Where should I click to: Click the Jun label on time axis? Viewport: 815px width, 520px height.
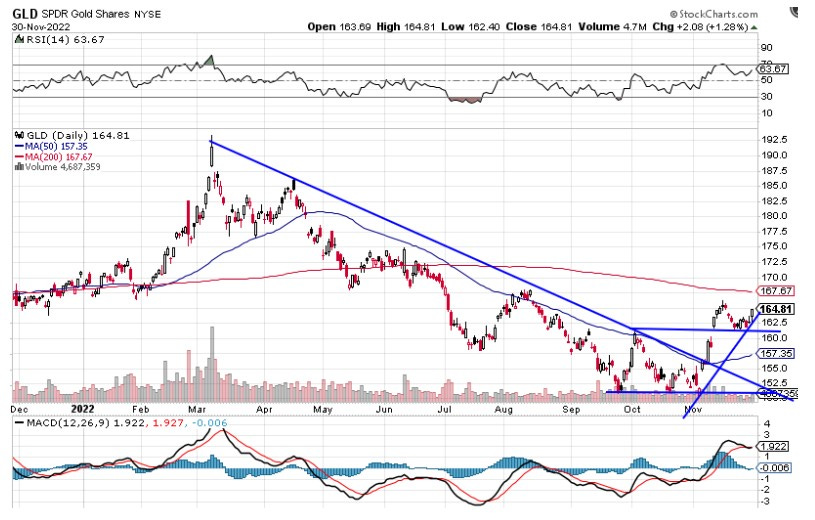coord(384,409)
